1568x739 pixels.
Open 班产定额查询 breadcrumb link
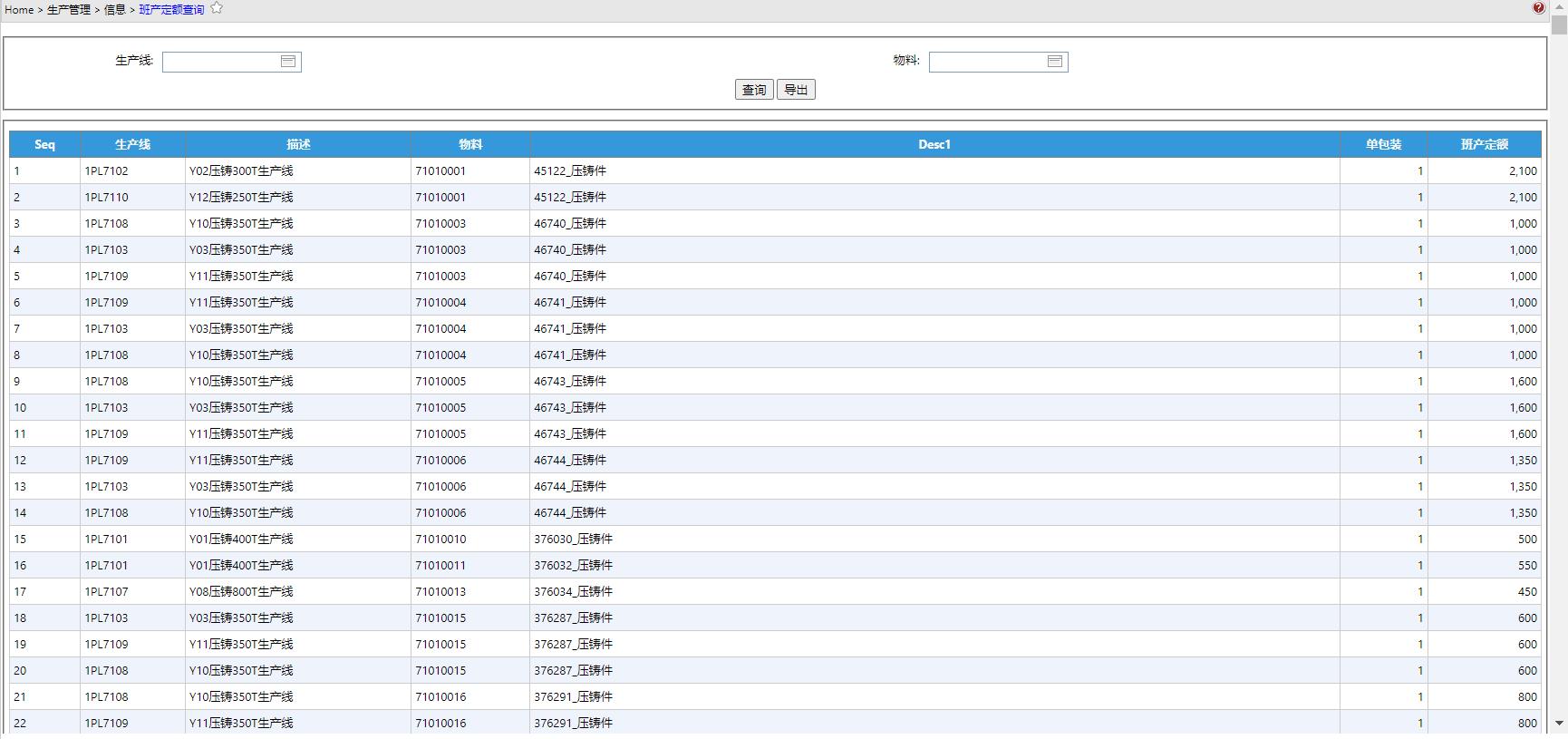[x=171, y=10]
